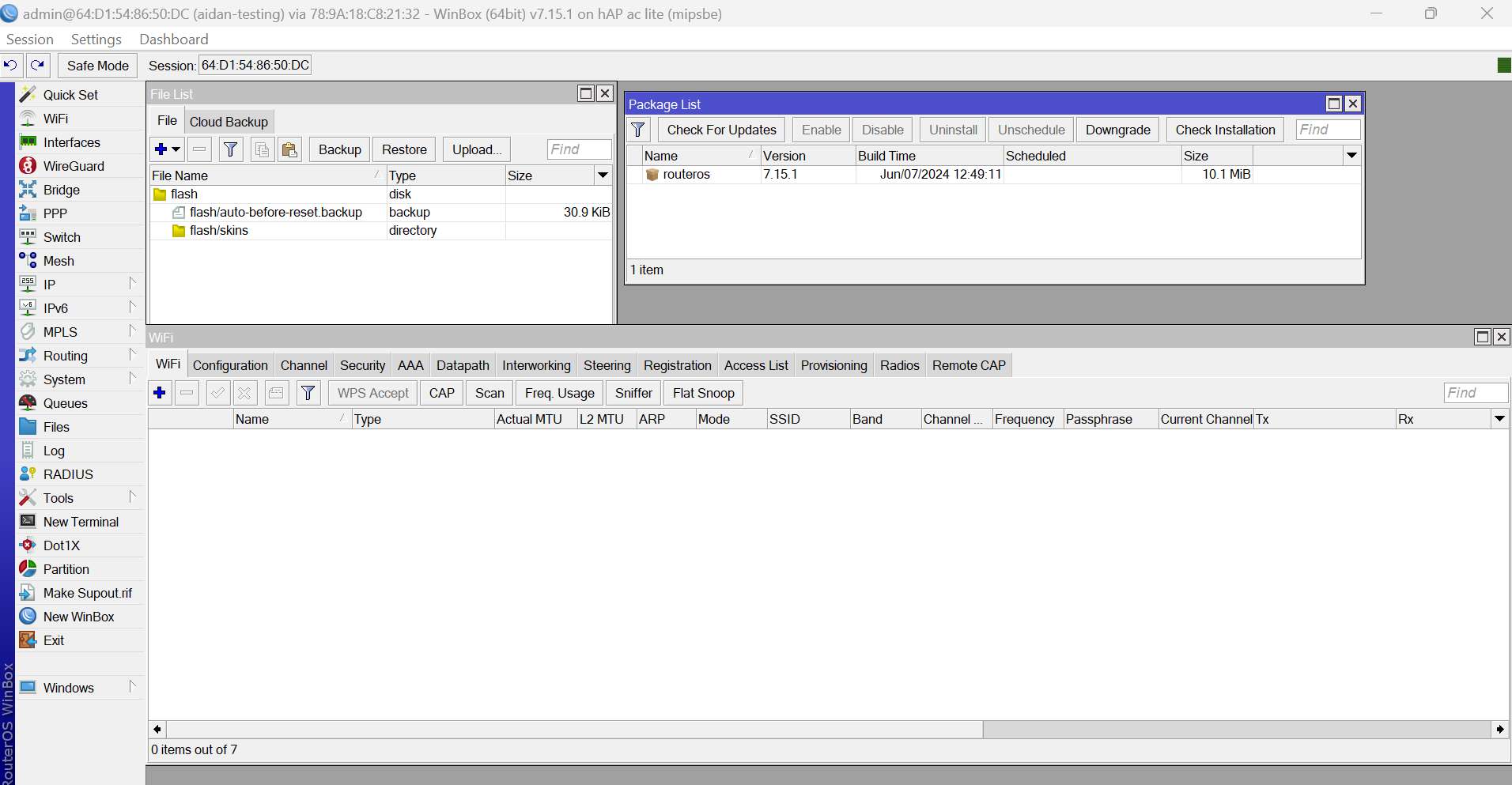Viewport: 1512px width, 785px height.
Task: Toggle Safe Mode
Action: [98, 66]
